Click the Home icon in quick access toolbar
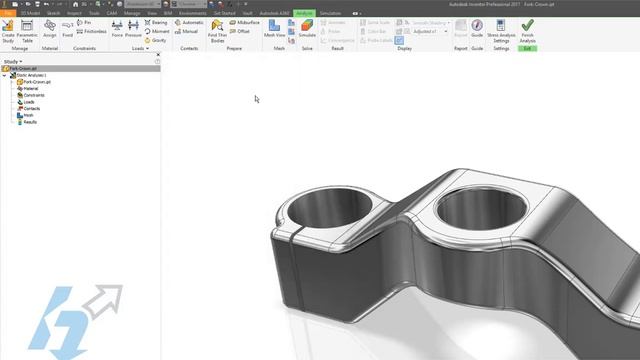The width and height of the screenshot is (640, 360). coord(76,4)
